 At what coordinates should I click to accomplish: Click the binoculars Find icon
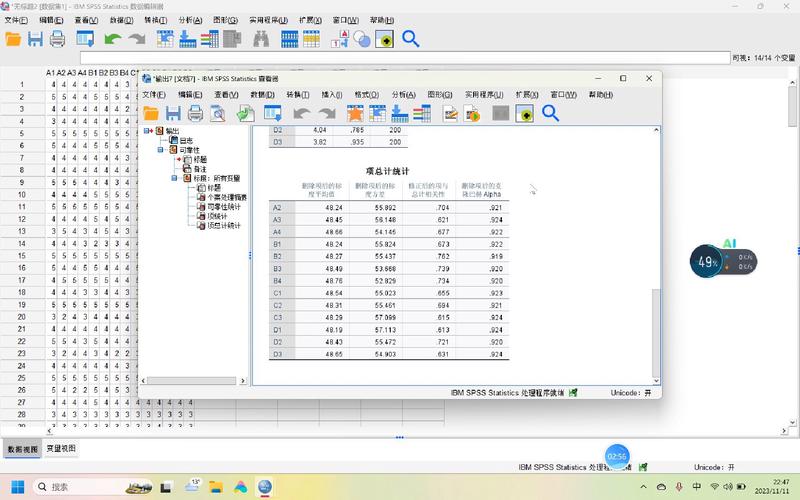[261, 39]
